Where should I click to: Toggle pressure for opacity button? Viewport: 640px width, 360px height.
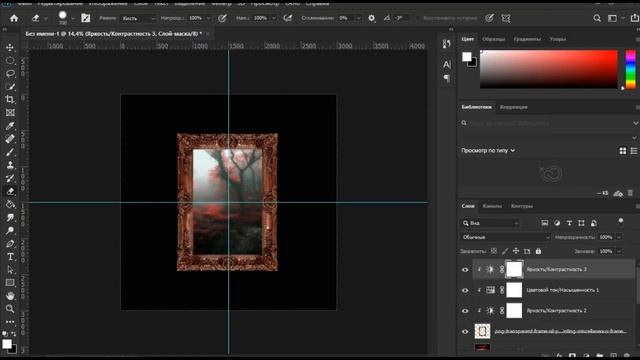tap(222, 18)
